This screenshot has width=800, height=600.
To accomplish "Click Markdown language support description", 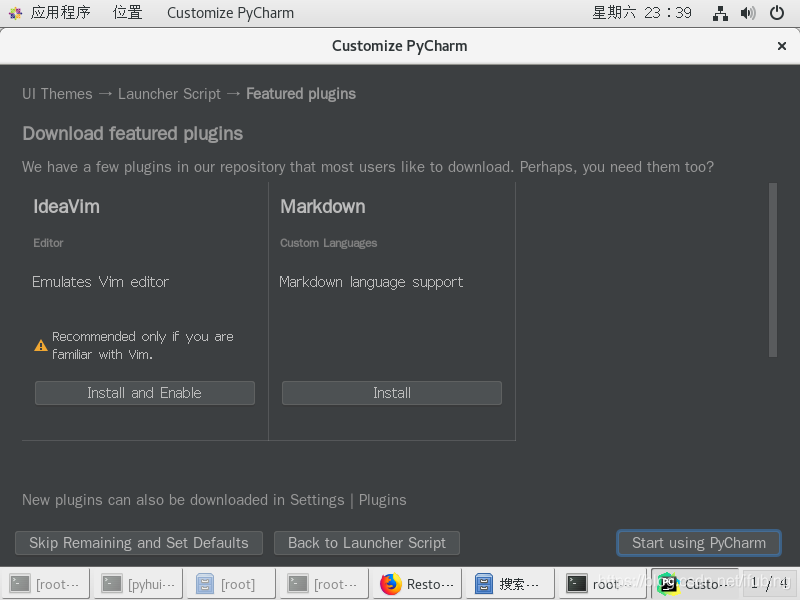I will [x=371, y=282].
